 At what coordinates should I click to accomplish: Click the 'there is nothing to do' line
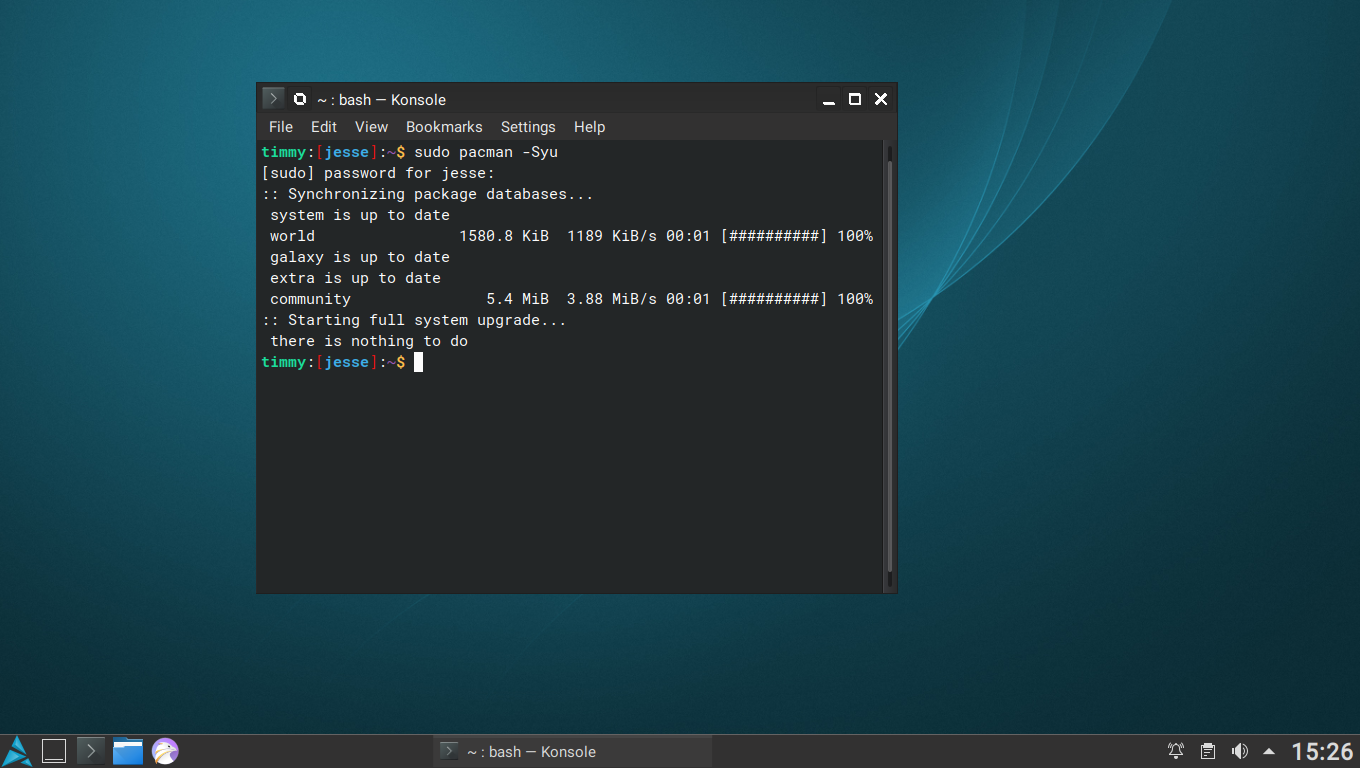point(369,341)
